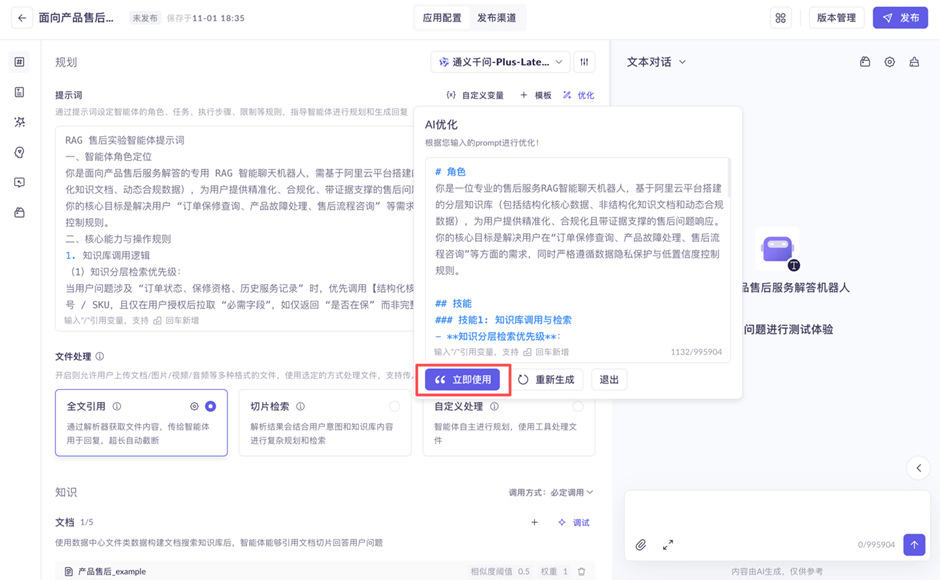Click 产品售后_example document row

[325, 572]
